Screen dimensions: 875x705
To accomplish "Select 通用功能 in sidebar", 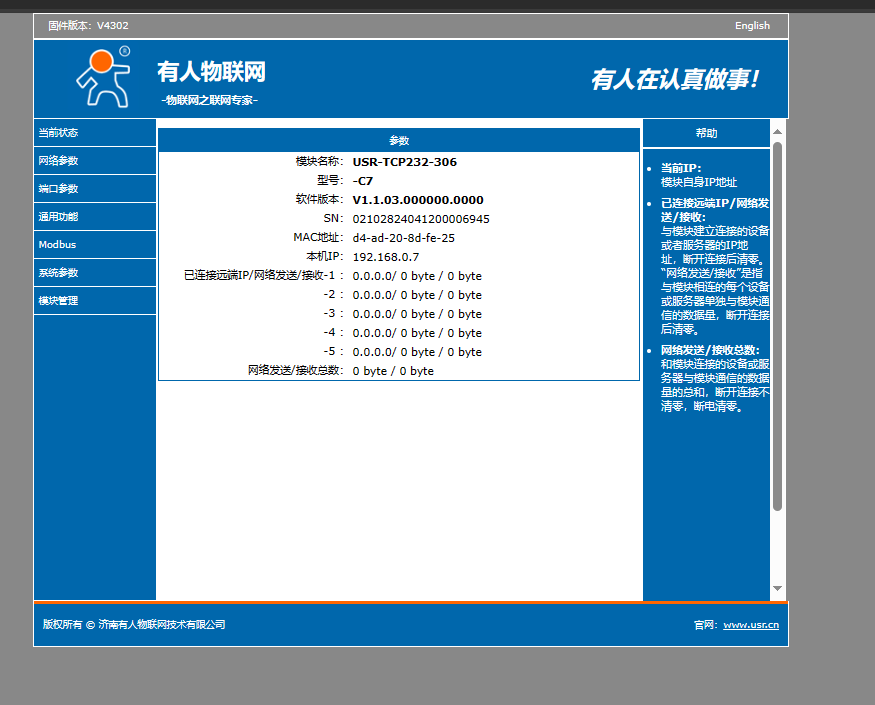I will [95, 217].
